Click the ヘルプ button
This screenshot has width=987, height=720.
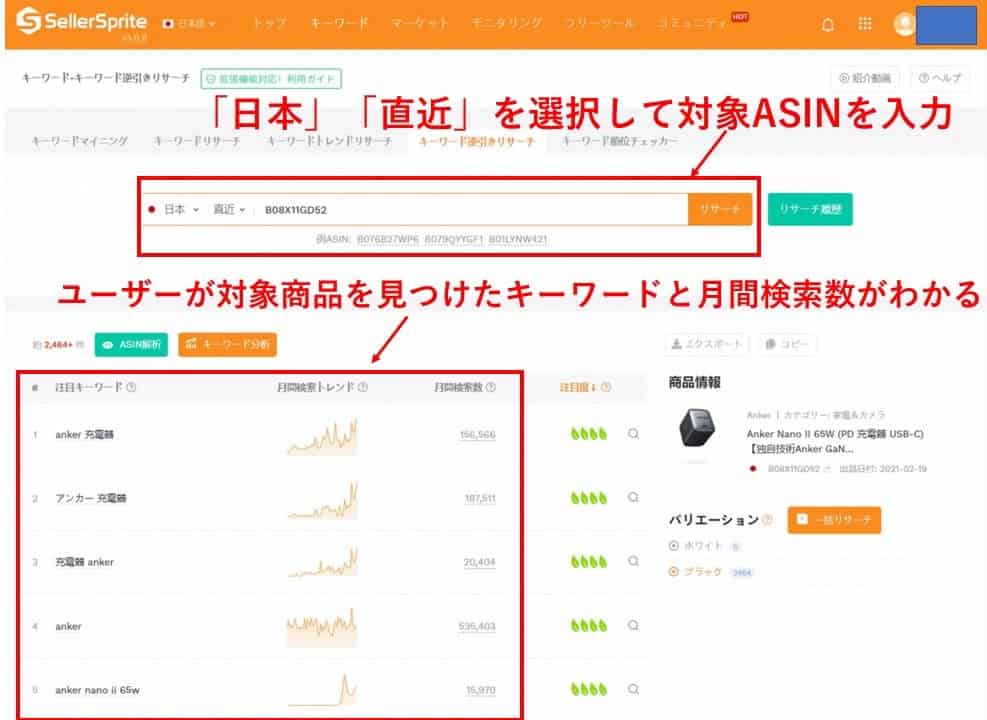(939, 78)
